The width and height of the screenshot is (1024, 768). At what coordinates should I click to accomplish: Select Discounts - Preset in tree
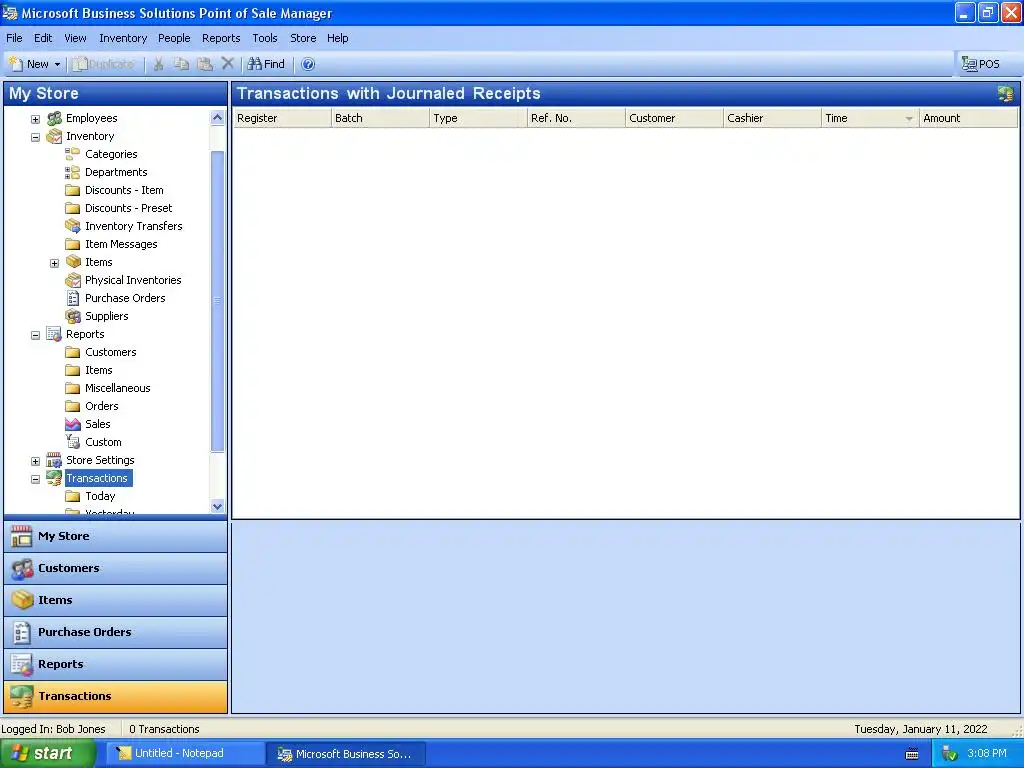tap(129, 208)
